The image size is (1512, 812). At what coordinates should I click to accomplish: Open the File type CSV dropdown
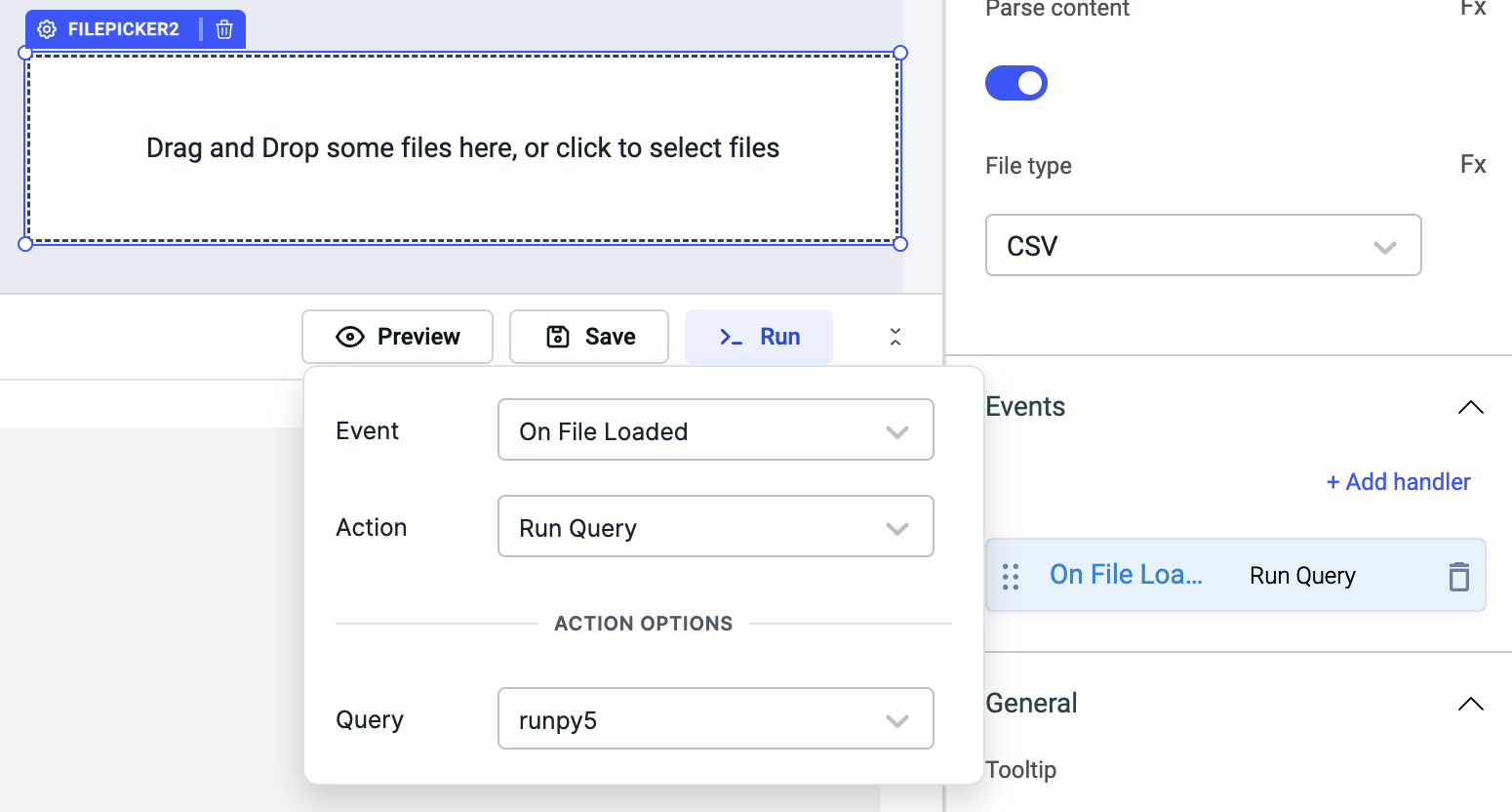(x=1202, y=246)
